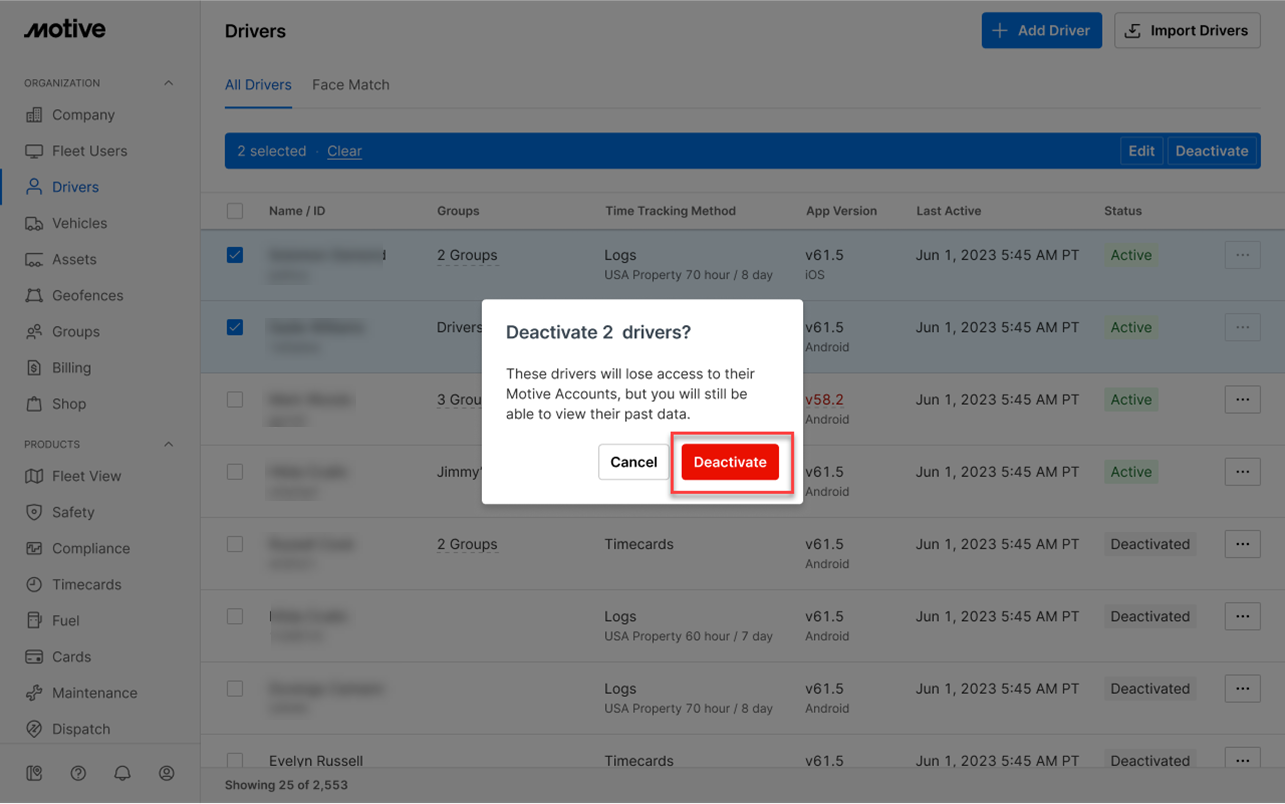Open Timecards clock icon
Viewport: 1285px width, 804px height.
[34, 584]
